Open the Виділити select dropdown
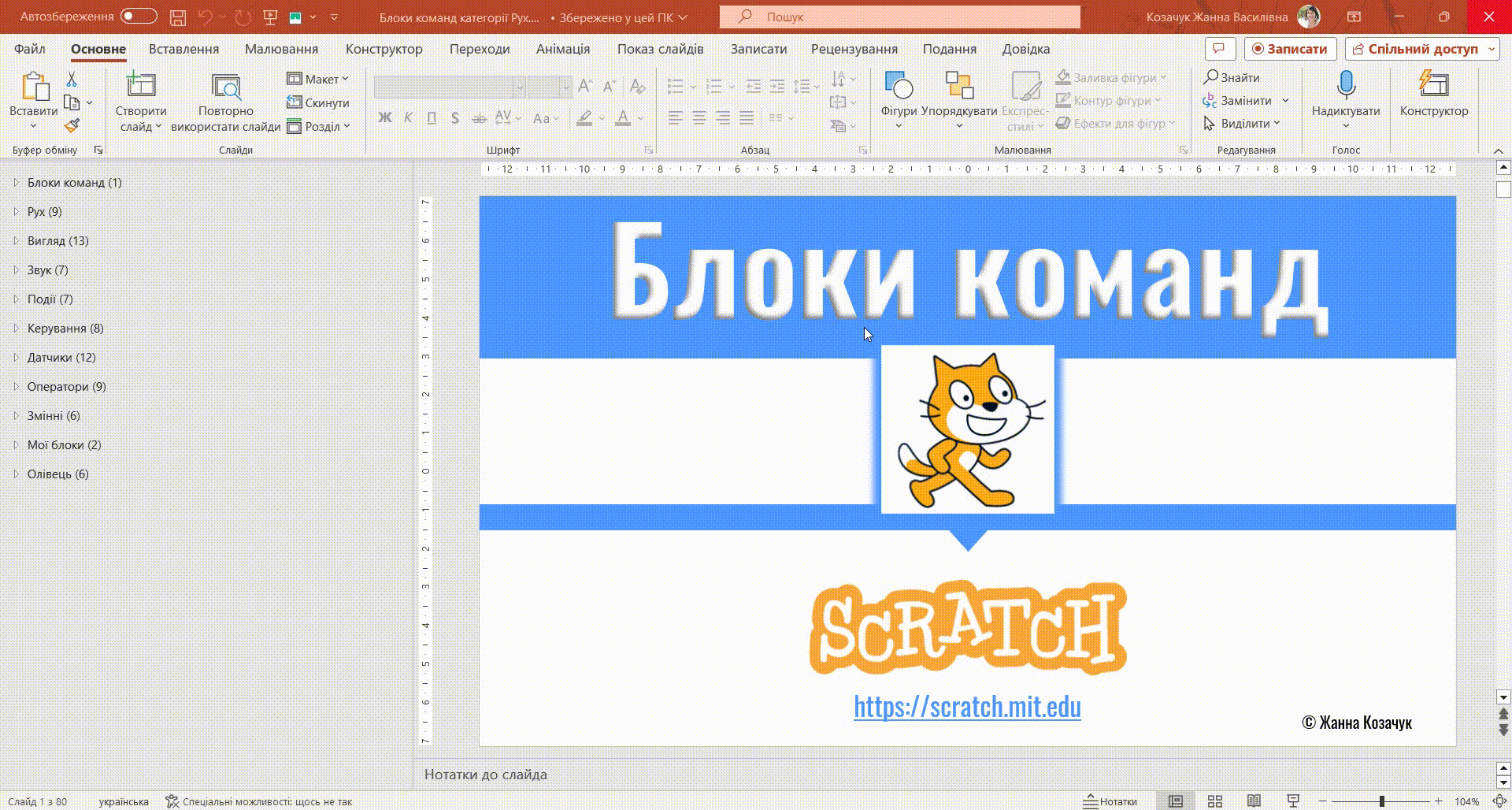The height and width of the screenshot is (810, 1512). pos(1242,123)
